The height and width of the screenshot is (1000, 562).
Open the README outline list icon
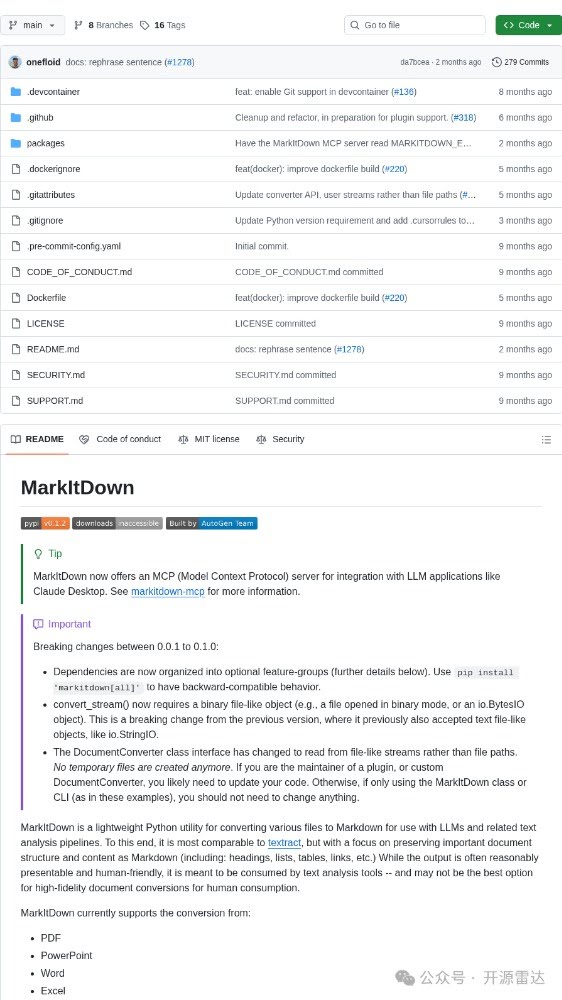546,439
